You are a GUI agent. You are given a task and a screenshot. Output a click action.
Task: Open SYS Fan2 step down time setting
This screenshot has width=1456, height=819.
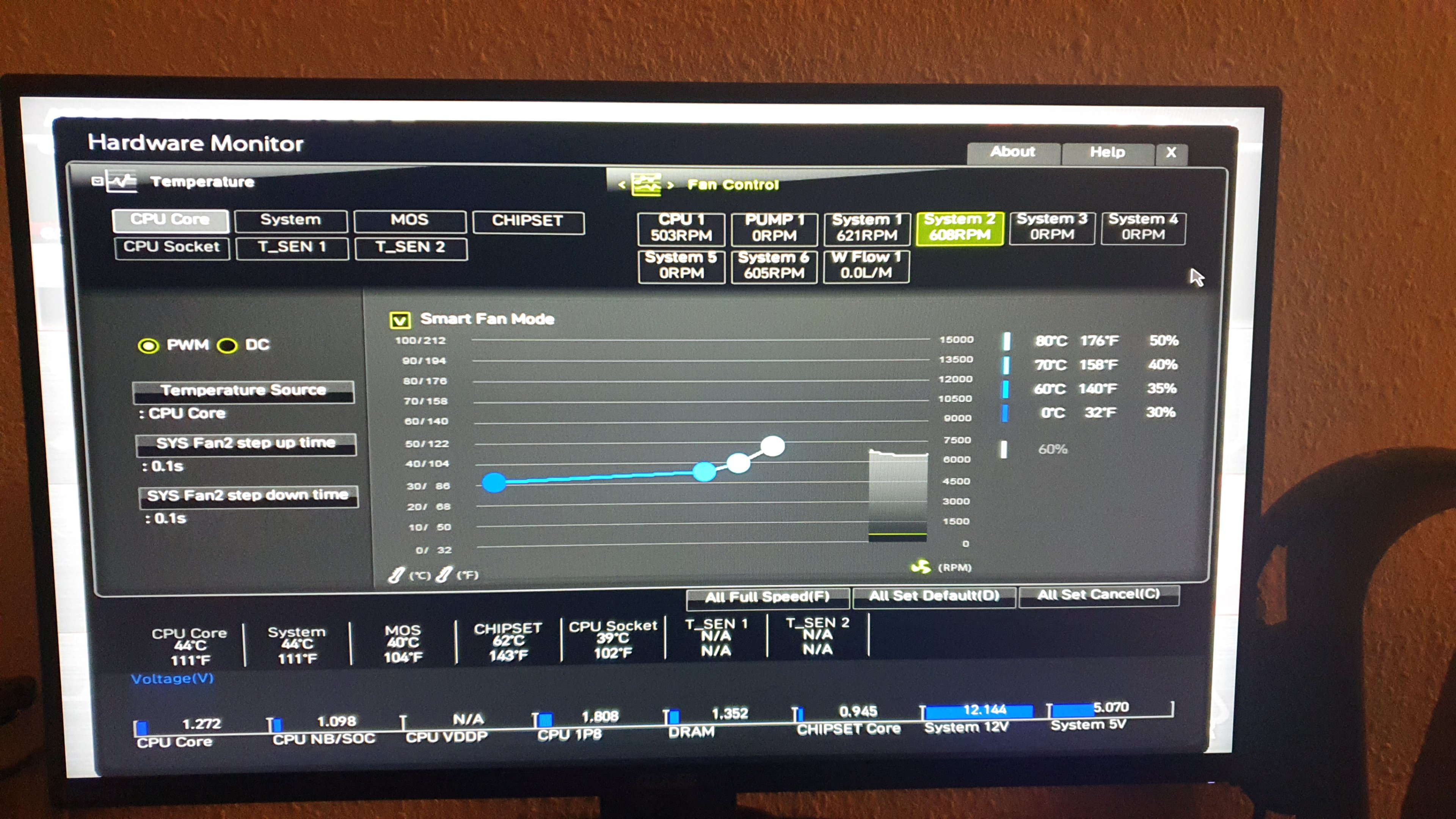pos(248,496)
